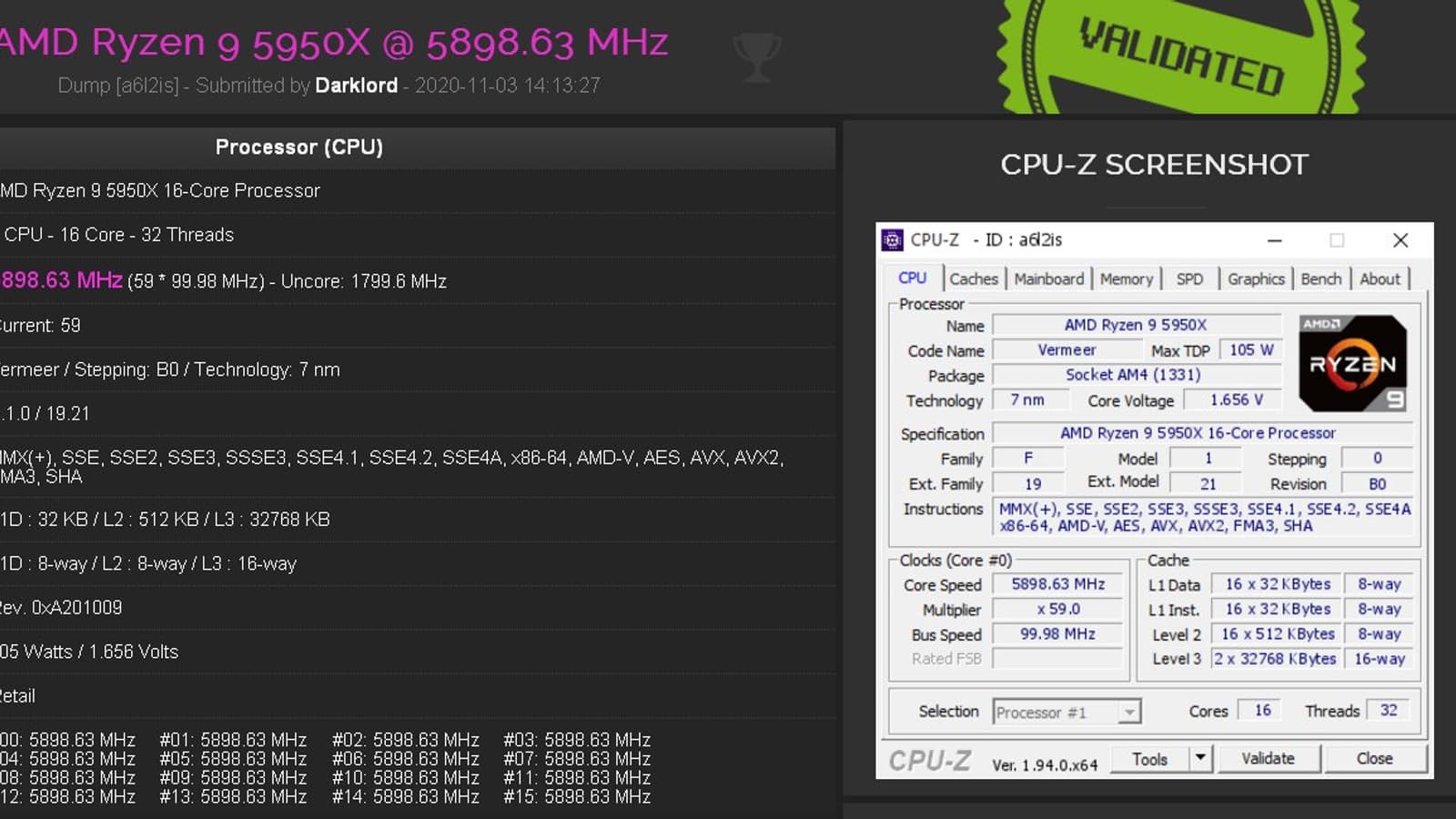The height and width of the screenshot is (819, 1456).
Task: Click the Threads value 32
Action: tap(1388, 711)
